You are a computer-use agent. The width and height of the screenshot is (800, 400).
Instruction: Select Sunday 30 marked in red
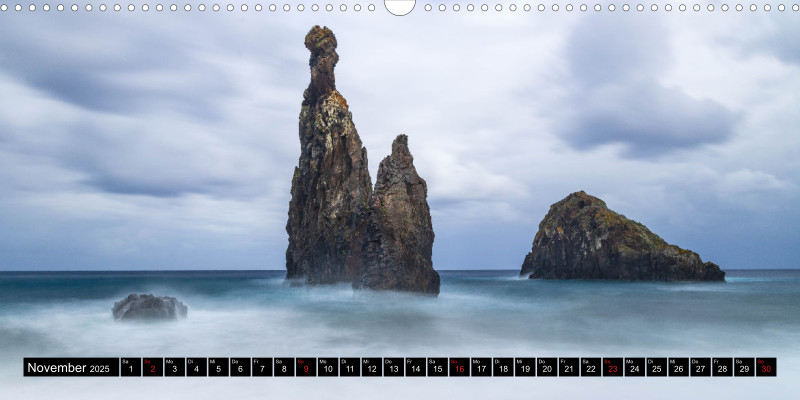[x=767, y=367]
